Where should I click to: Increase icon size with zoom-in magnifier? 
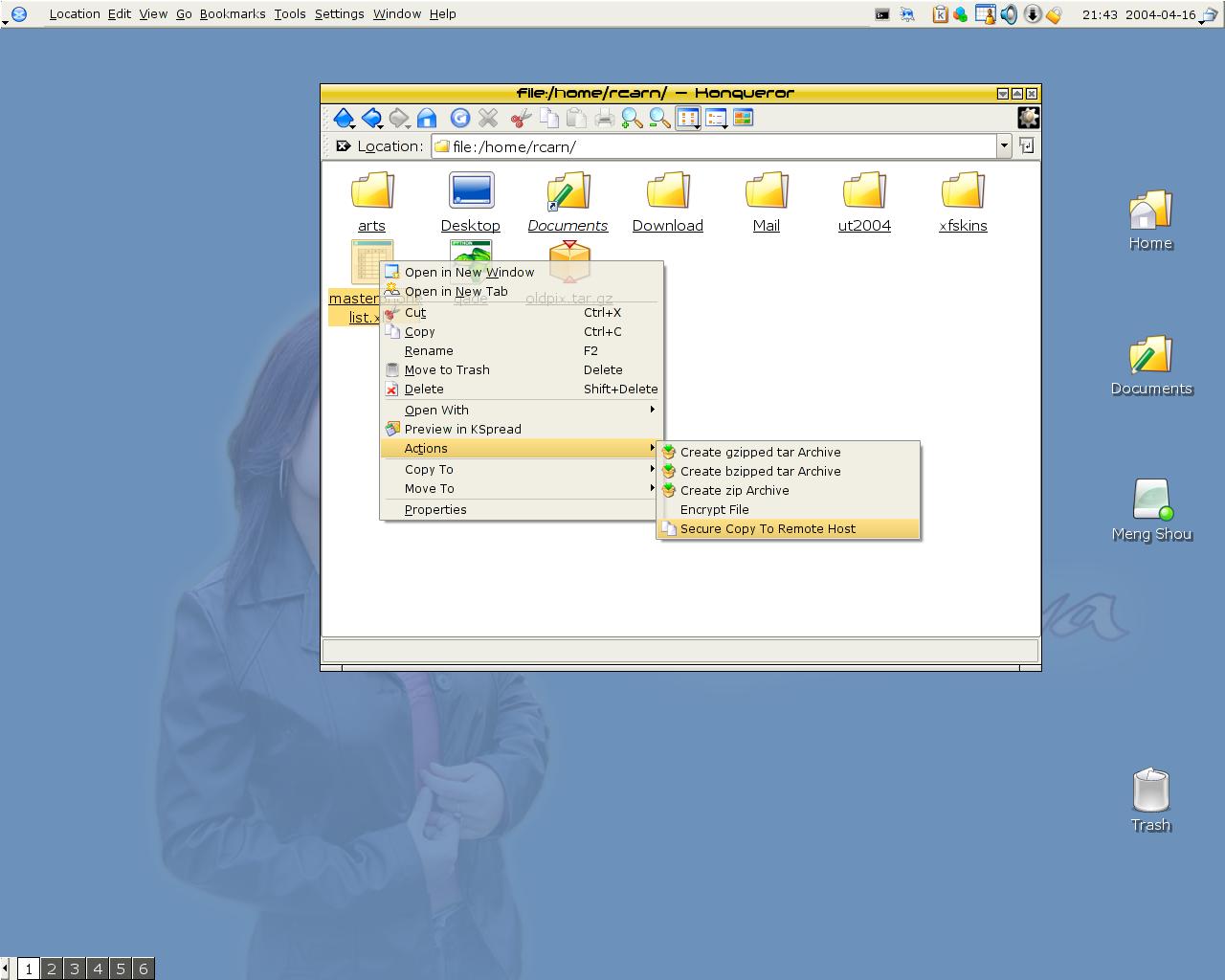pos(632,118)
